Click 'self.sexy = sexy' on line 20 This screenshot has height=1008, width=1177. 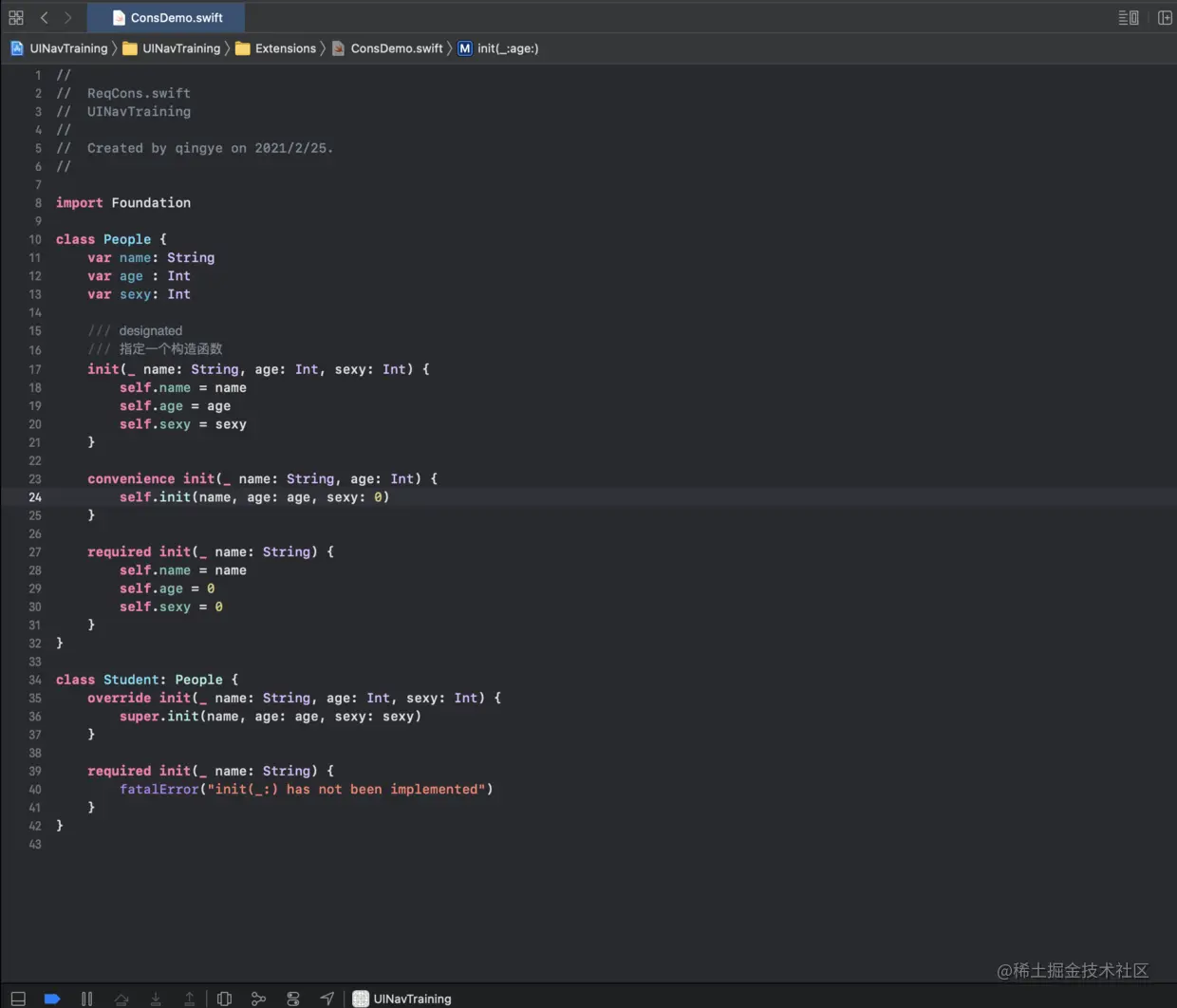[183, 424]
